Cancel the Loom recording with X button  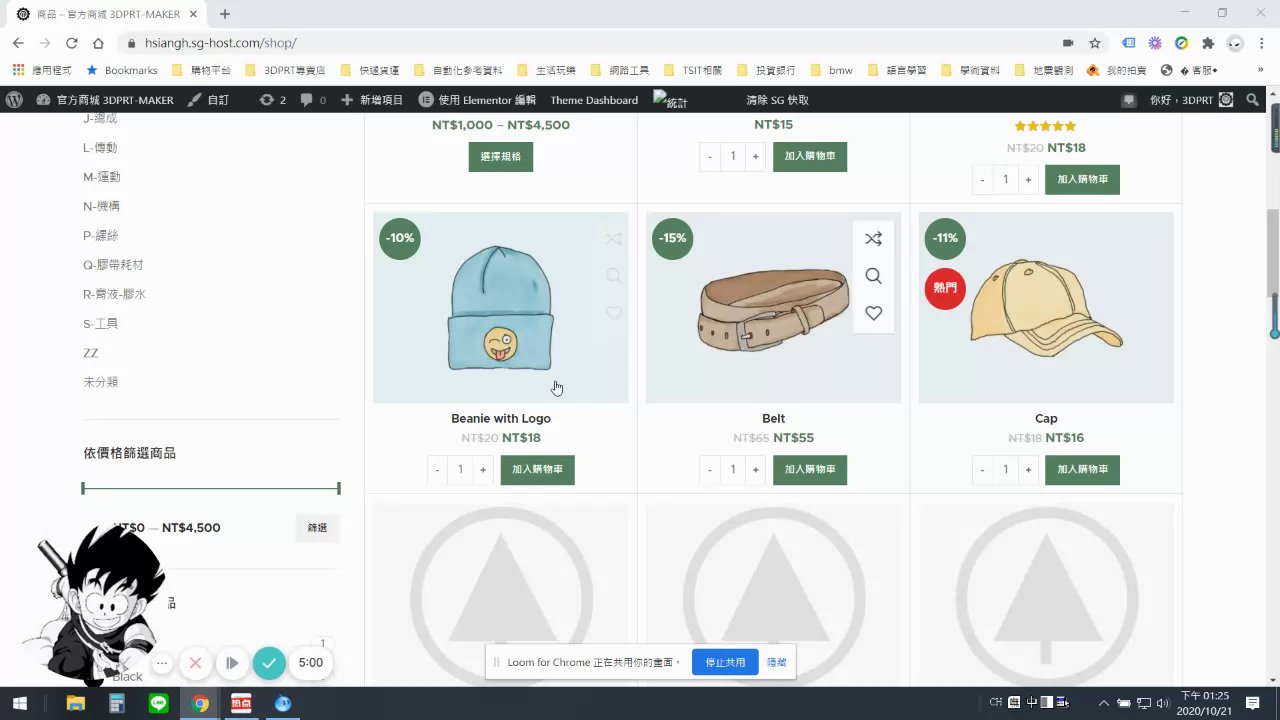pyautogui.click(x=196, y=662)
